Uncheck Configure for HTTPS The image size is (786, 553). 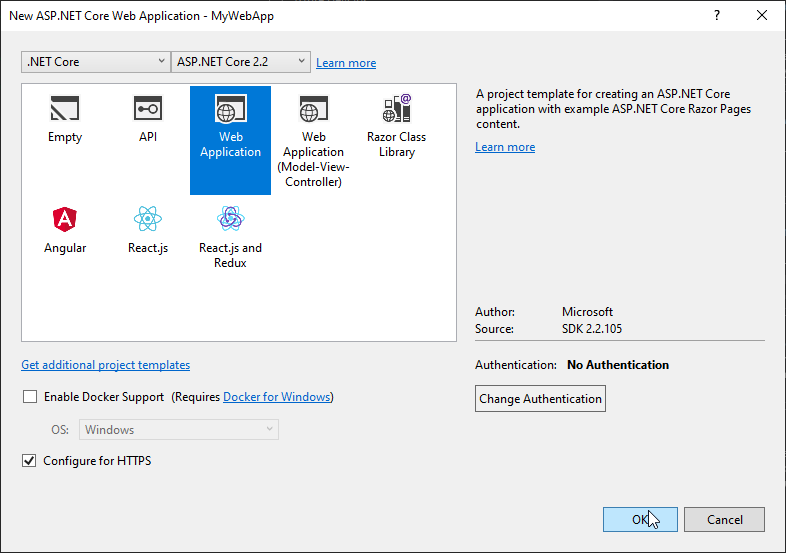tap(30, 461)
